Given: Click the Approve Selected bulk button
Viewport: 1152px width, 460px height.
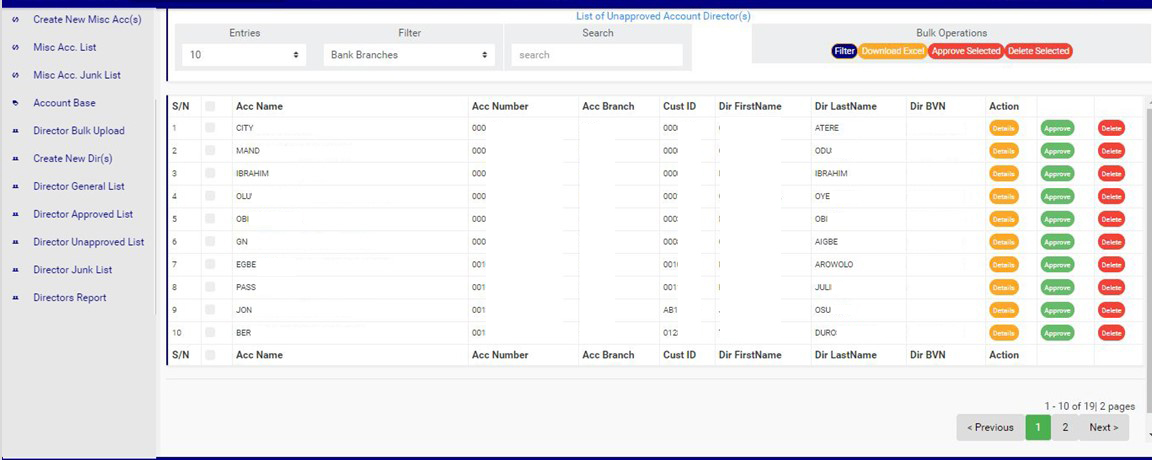Looking at the screenshot, I should (x=965, y=51).
